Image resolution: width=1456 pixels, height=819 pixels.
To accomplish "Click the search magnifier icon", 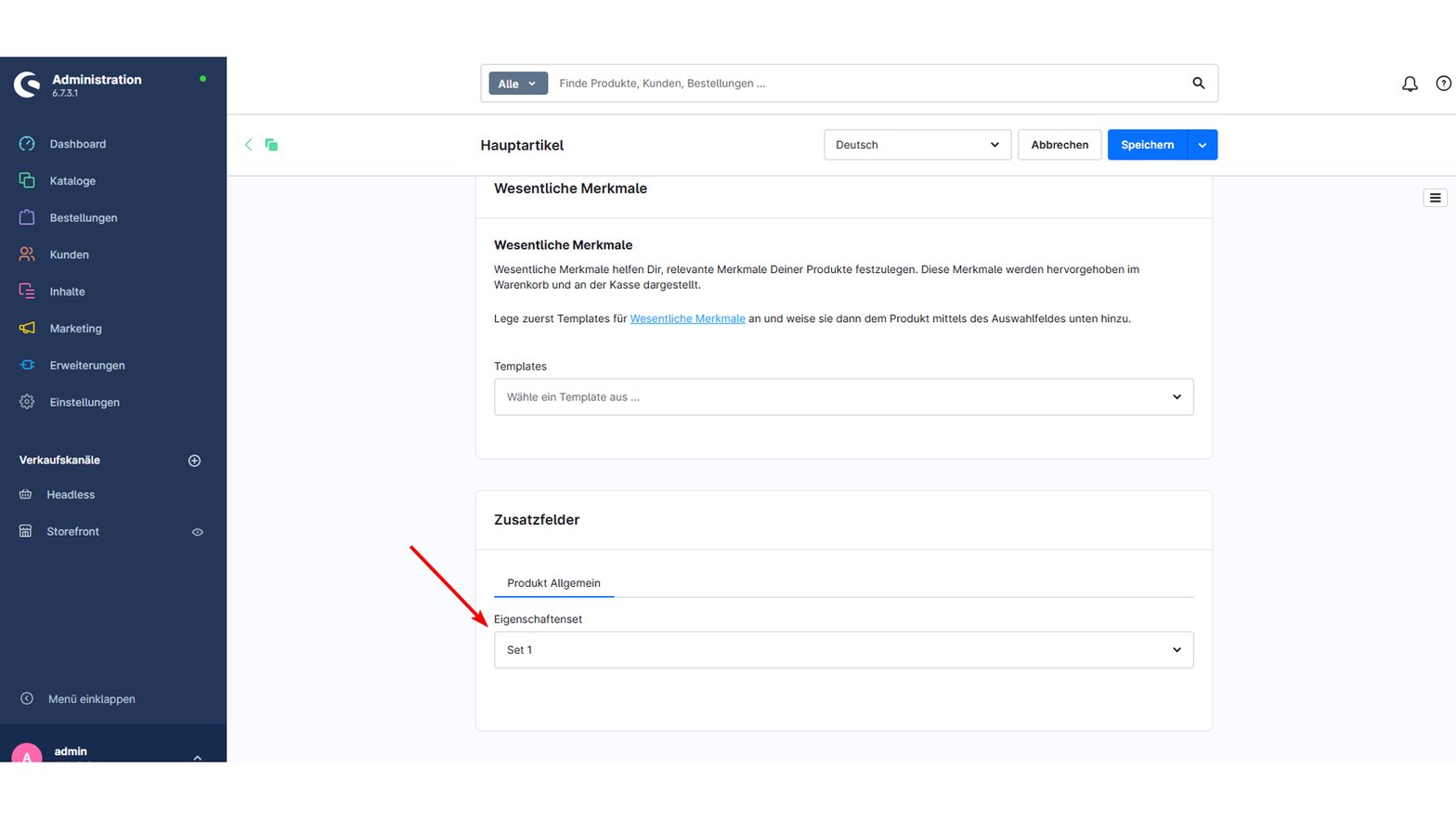I will click(x=1199, y=84).
